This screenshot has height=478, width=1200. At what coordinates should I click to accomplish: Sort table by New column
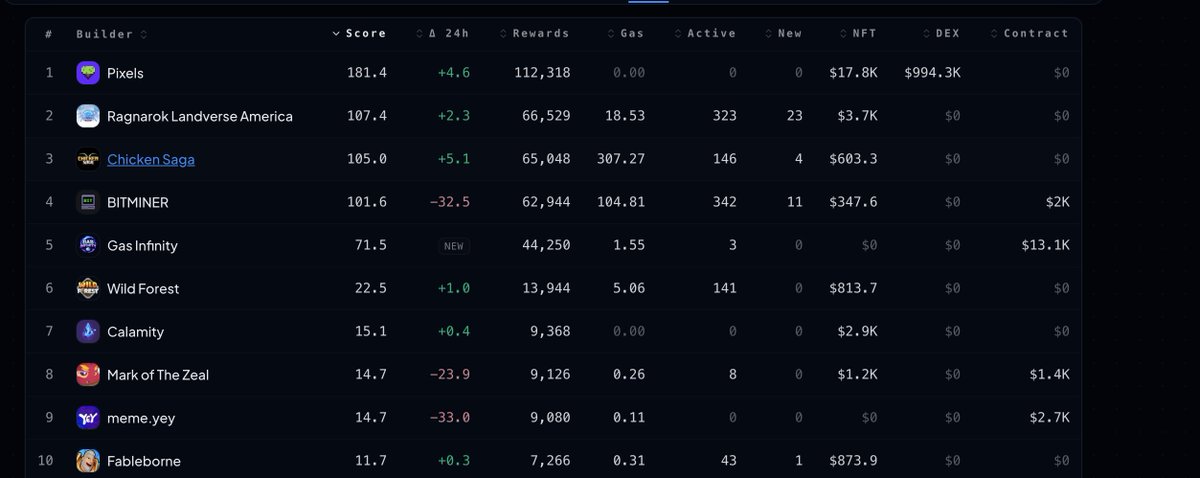(783, 34)
